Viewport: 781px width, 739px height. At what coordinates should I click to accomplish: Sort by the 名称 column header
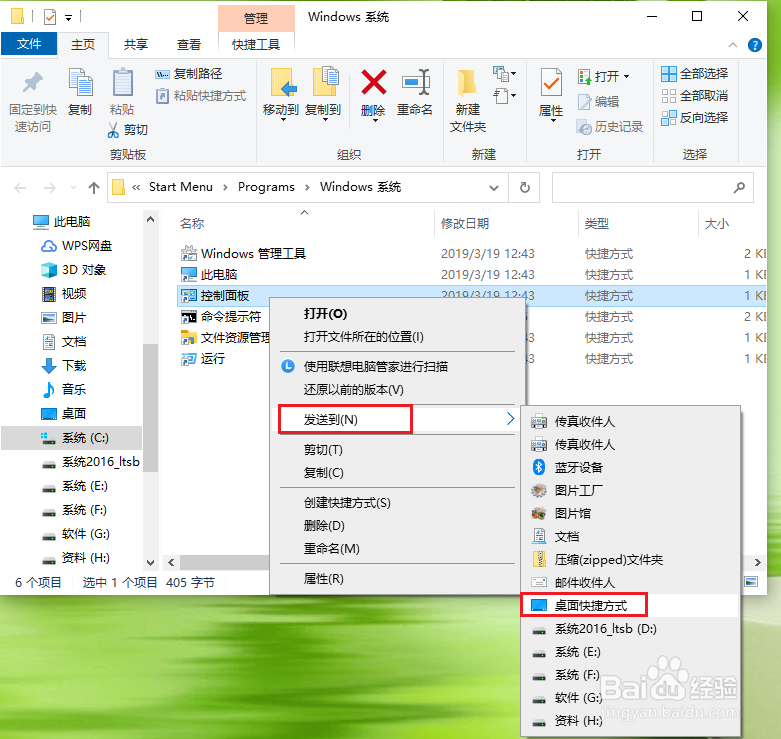click(192, 224)
